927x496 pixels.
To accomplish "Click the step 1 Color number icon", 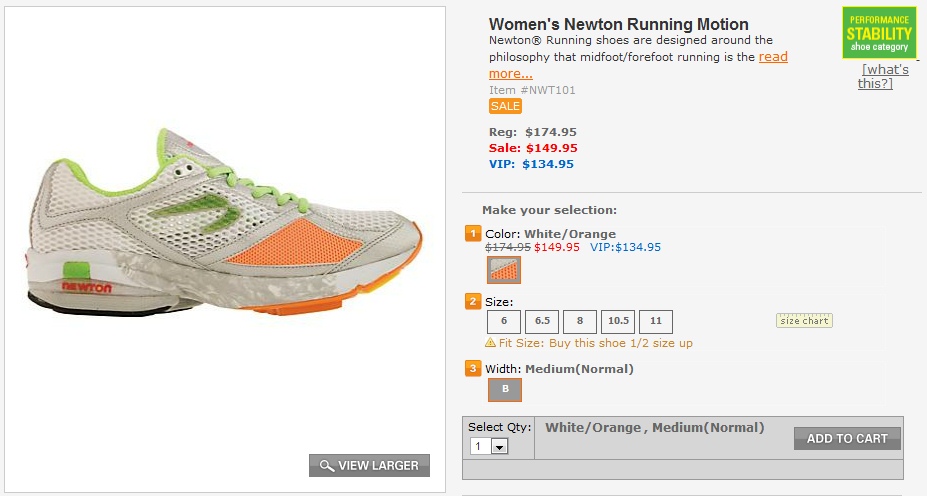I will click(473, 234).
